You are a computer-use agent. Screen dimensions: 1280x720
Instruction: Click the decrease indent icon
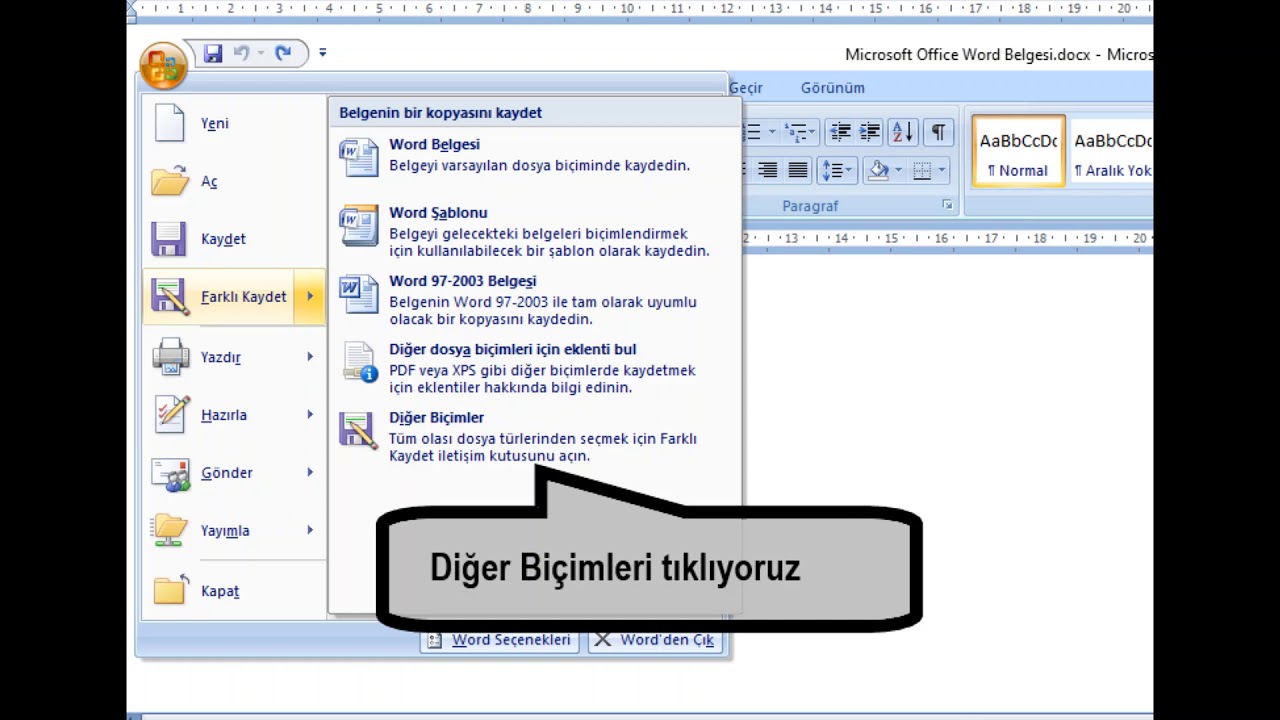841,132
